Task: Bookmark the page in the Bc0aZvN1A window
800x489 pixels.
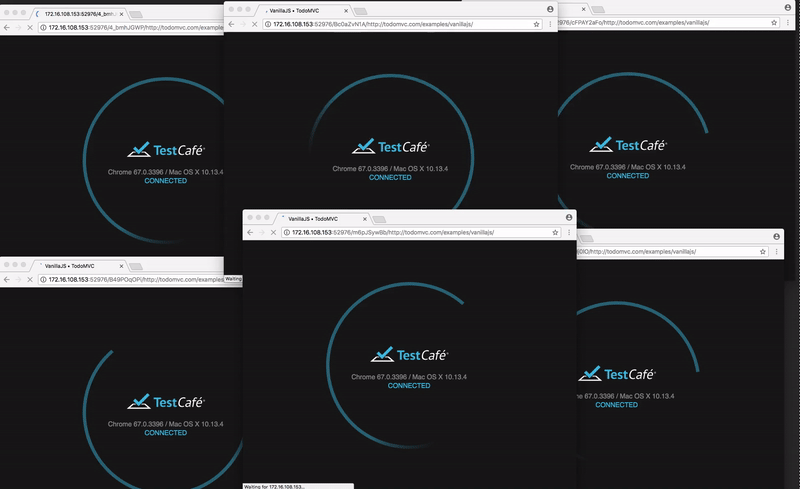Action: pos(536,24)
